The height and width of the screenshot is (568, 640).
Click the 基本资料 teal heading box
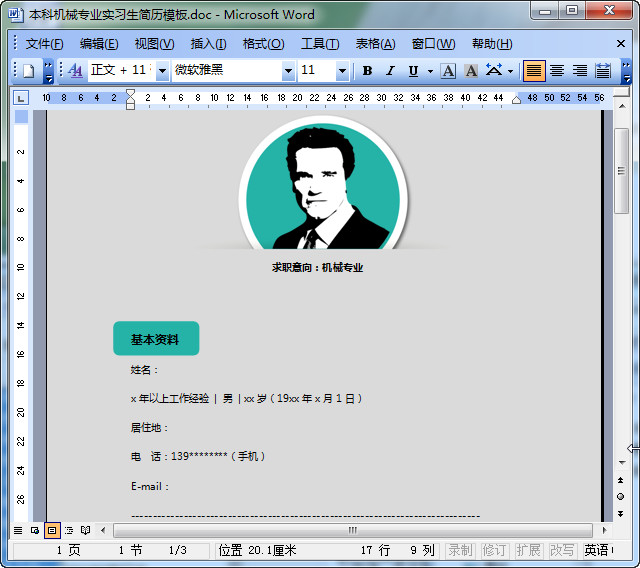[x=156, y=338]
